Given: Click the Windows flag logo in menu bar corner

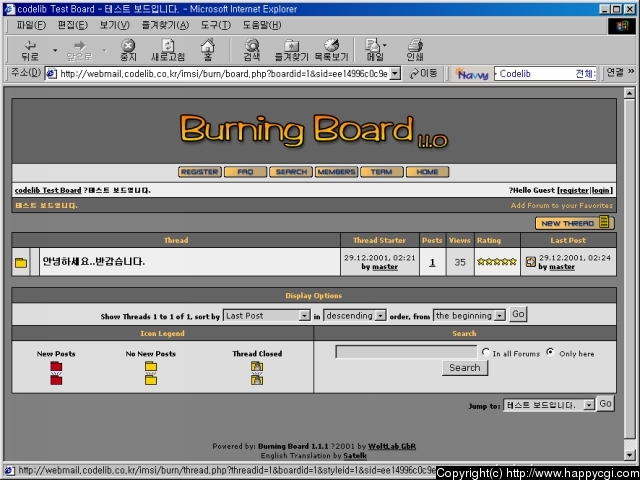Looking at the screenshot, I should 622,26.
